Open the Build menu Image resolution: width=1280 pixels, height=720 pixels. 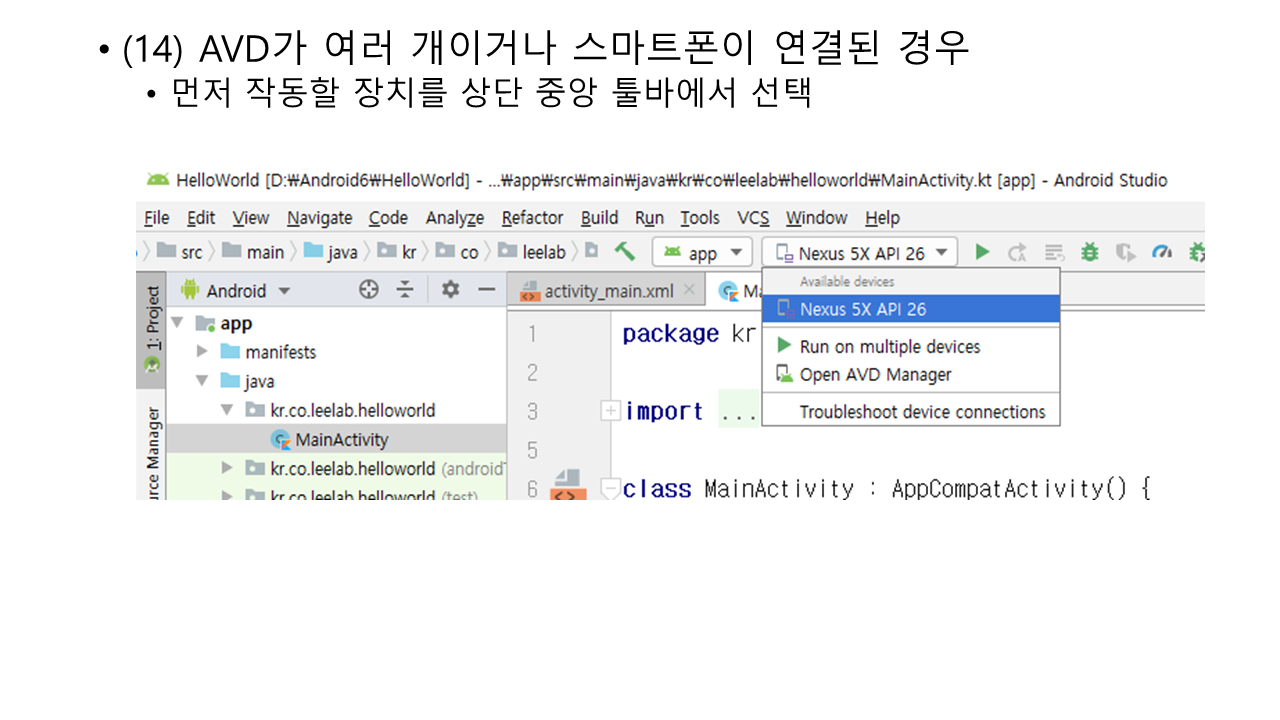click(x=599, y=218)
